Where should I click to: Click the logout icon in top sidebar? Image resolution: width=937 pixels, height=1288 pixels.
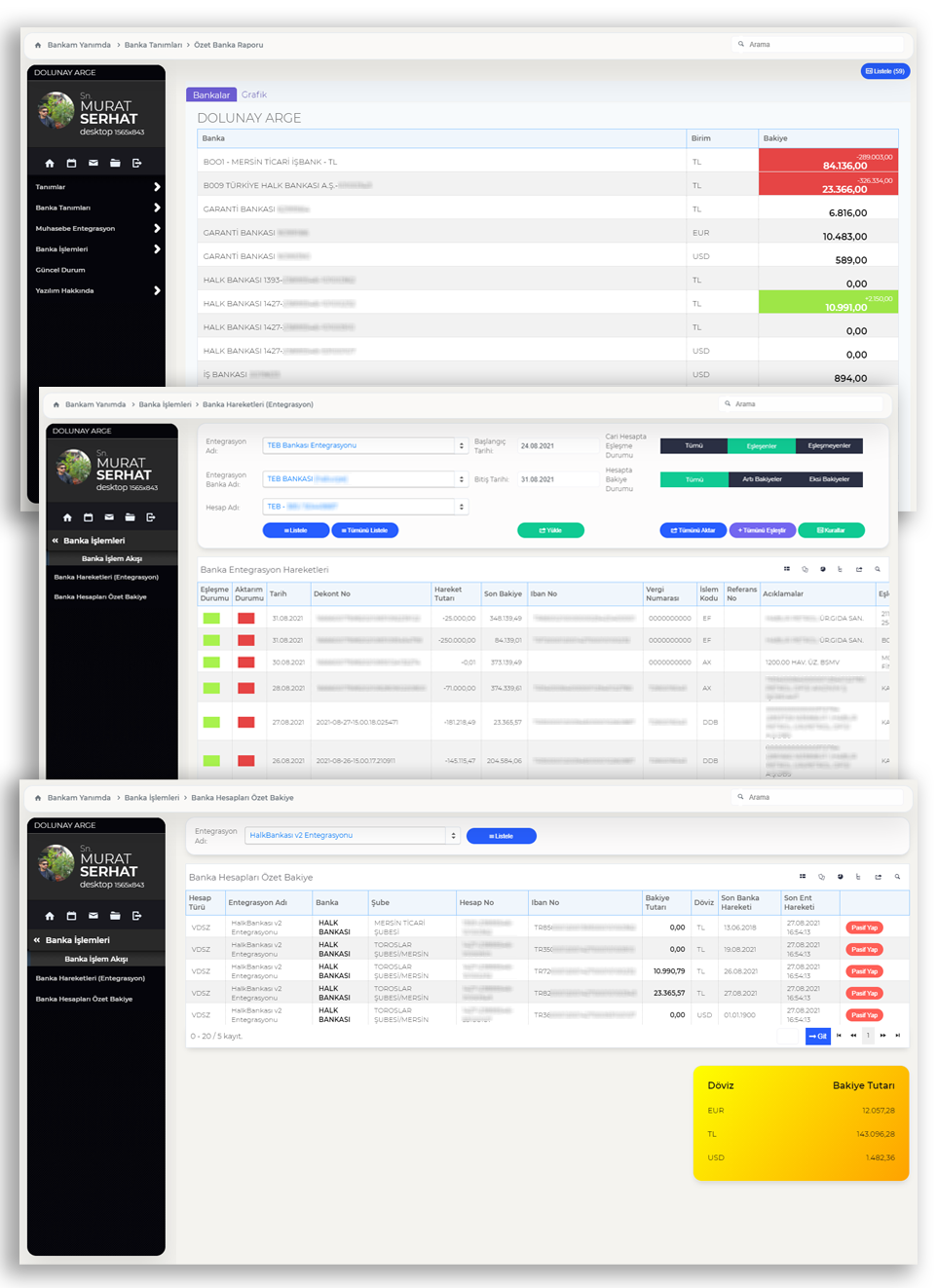(x=136, y=163)
